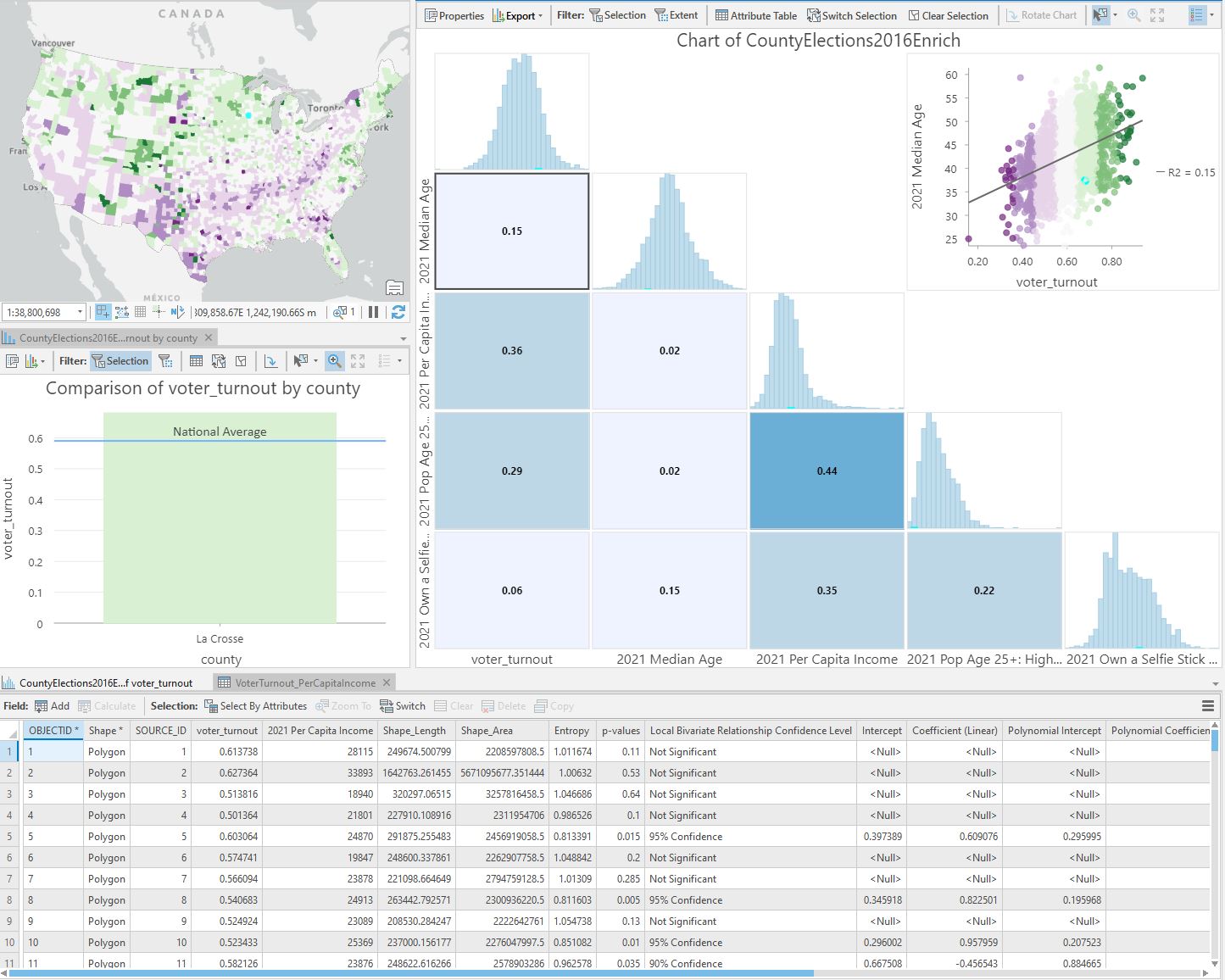Expand the selection tool dropdown arrow

coord(1113,15)
